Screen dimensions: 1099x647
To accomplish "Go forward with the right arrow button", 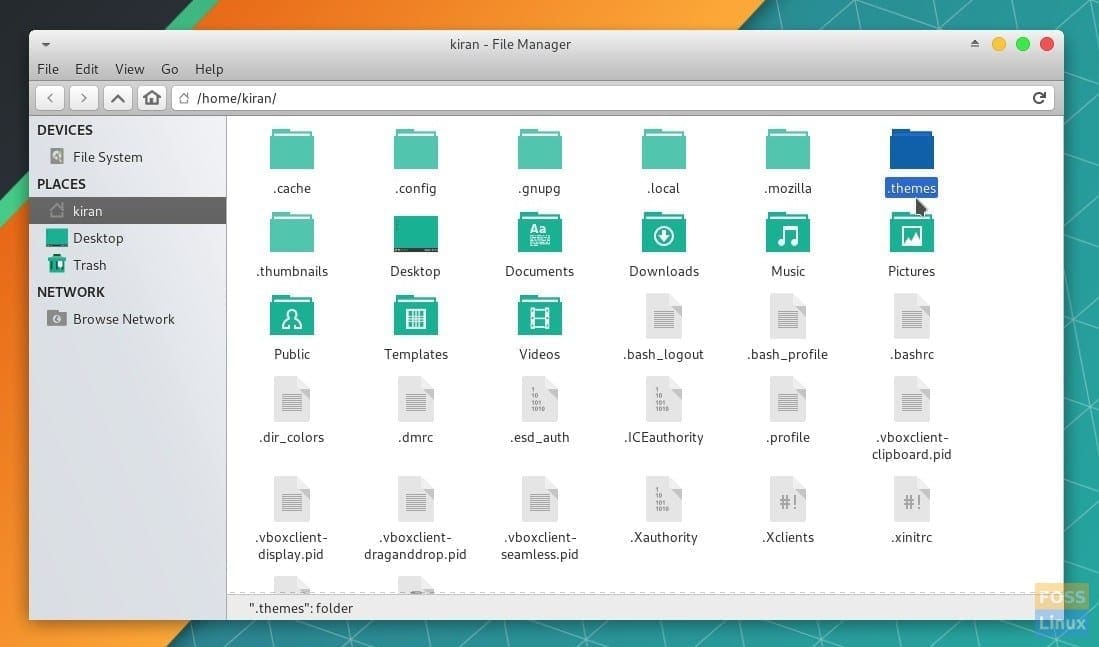I will click(83, 98).
